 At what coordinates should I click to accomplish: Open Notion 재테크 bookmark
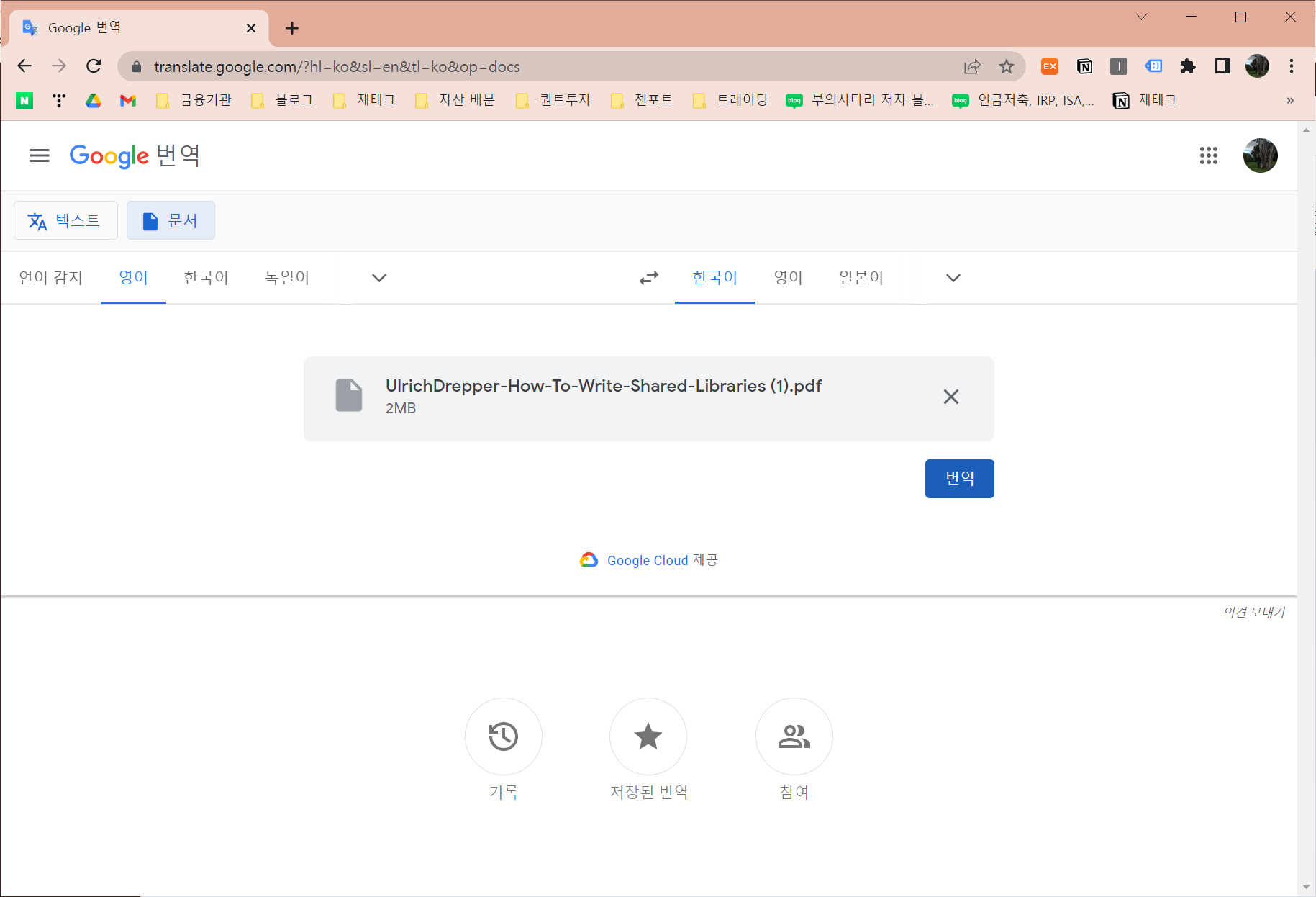1145,101
